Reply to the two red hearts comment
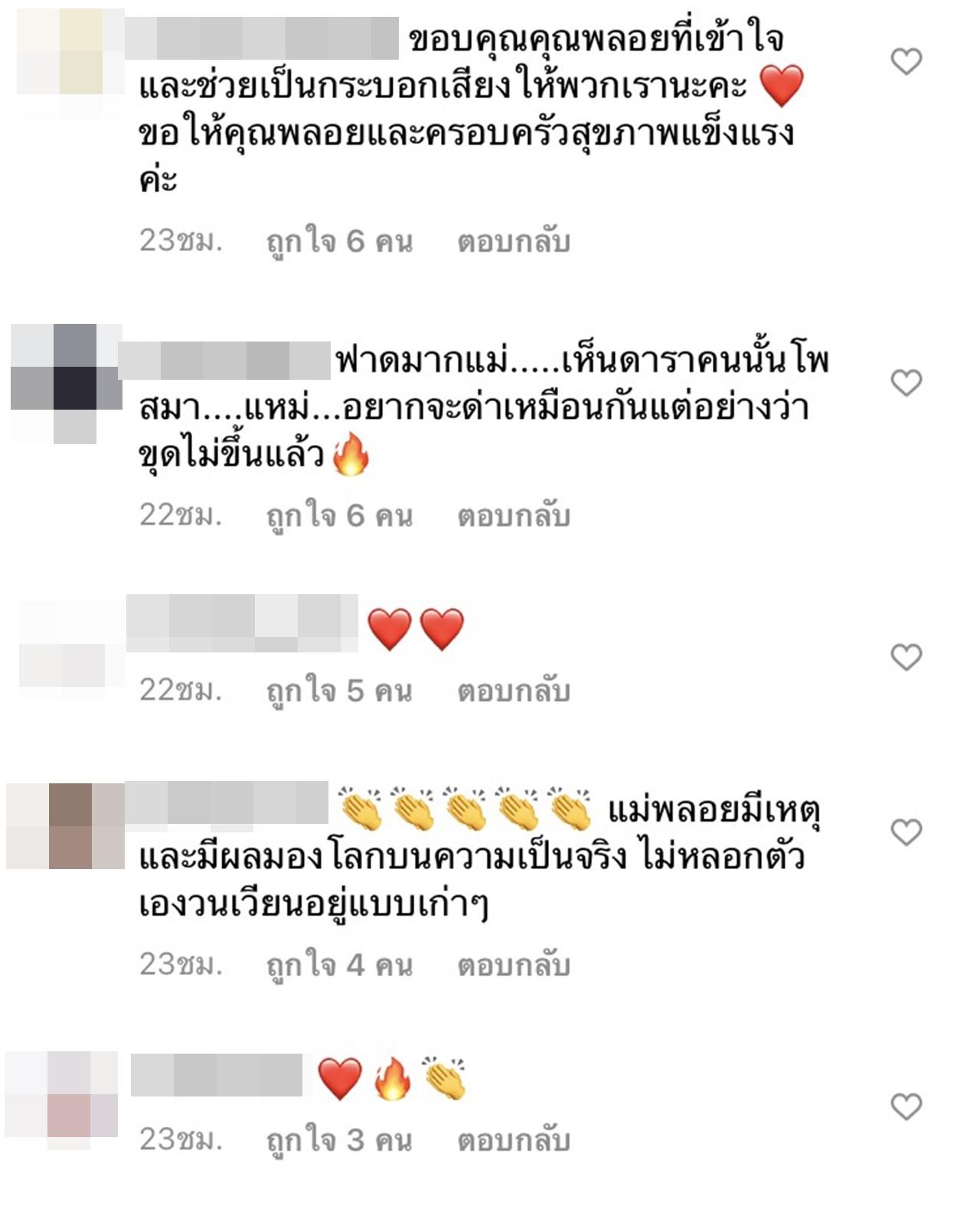The width and height of the screenshot is (980, 1206). (x=514, y=691)
